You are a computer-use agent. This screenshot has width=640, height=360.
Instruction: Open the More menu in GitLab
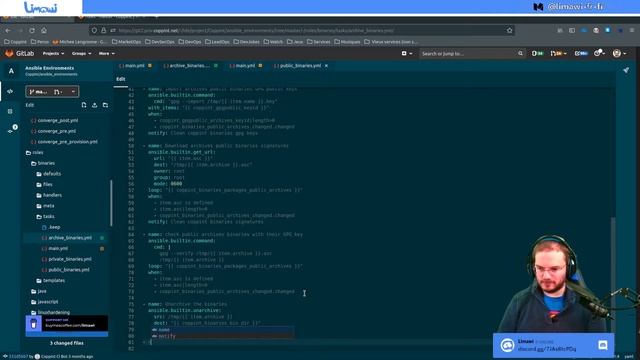tap(106, 53)
